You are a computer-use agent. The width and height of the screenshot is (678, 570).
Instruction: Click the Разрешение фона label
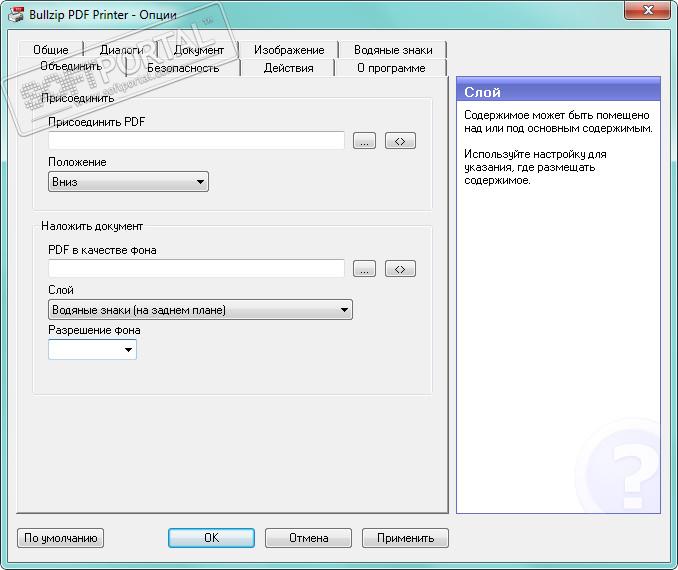pyautogui.click(x=94, y=330)
